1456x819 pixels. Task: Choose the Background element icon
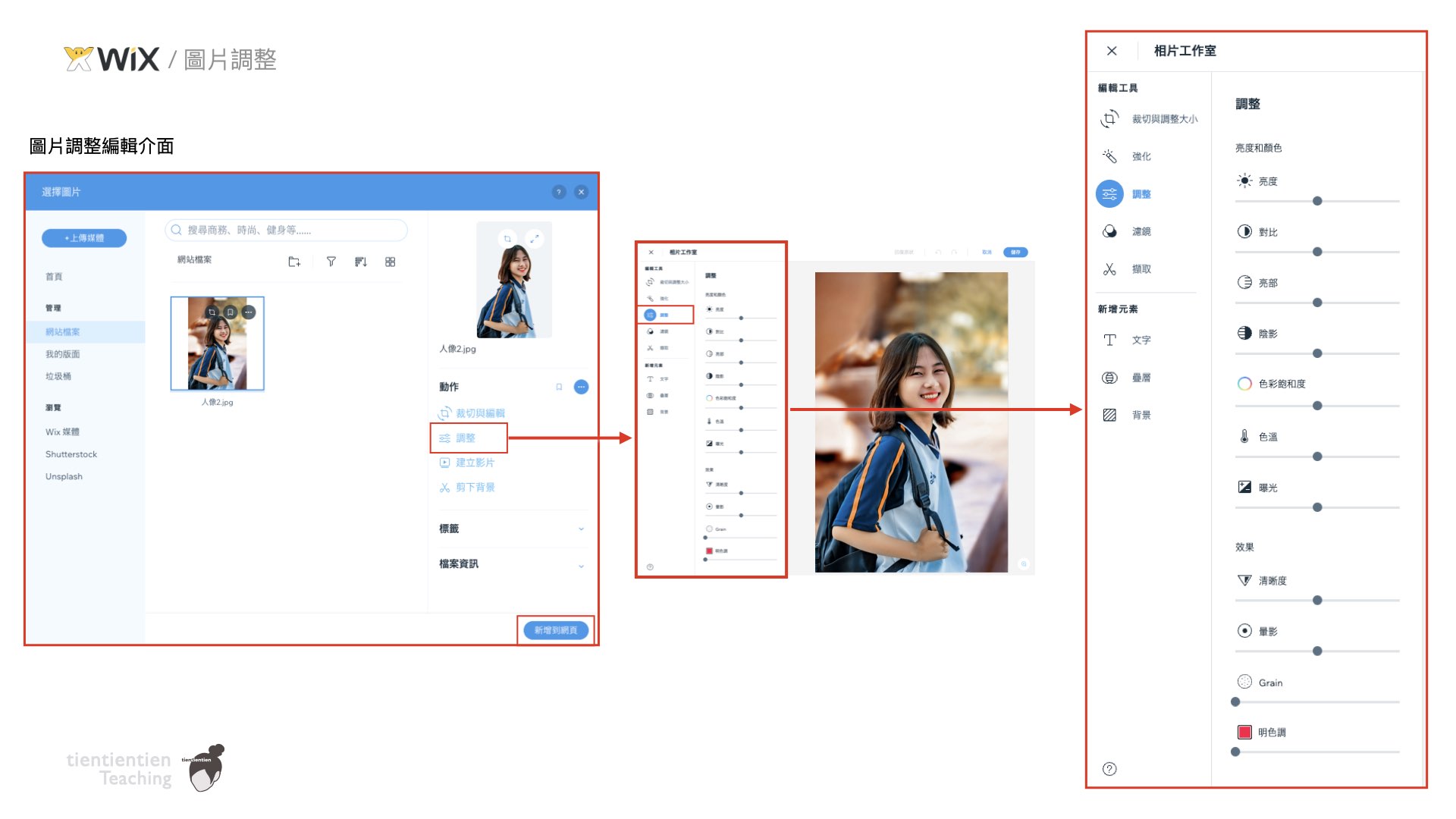(1109, 415)
